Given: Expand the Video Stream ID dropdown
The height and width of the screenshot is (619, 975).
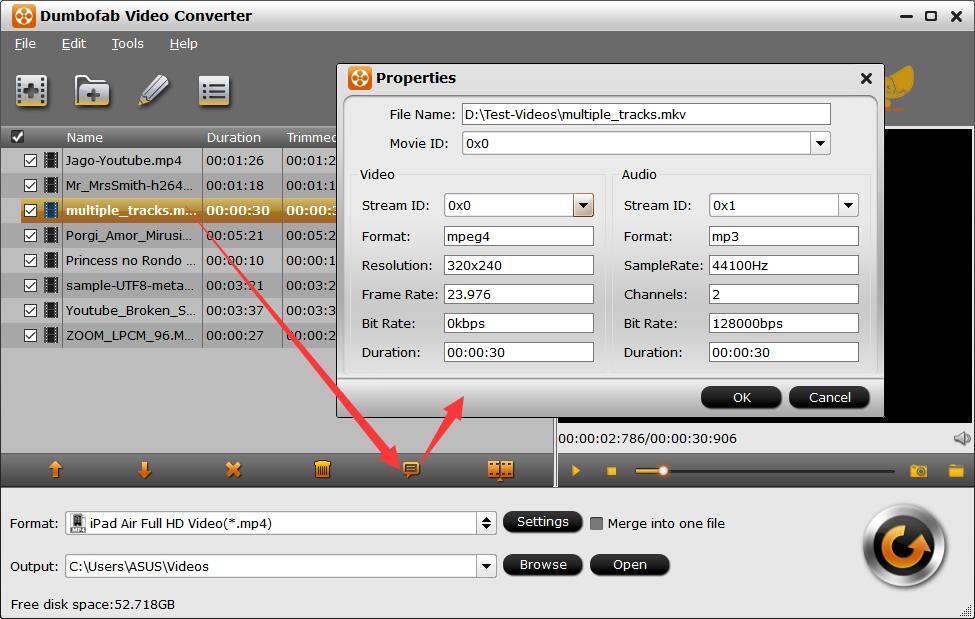Looking at the screenshot, I should tap(583, 206).
